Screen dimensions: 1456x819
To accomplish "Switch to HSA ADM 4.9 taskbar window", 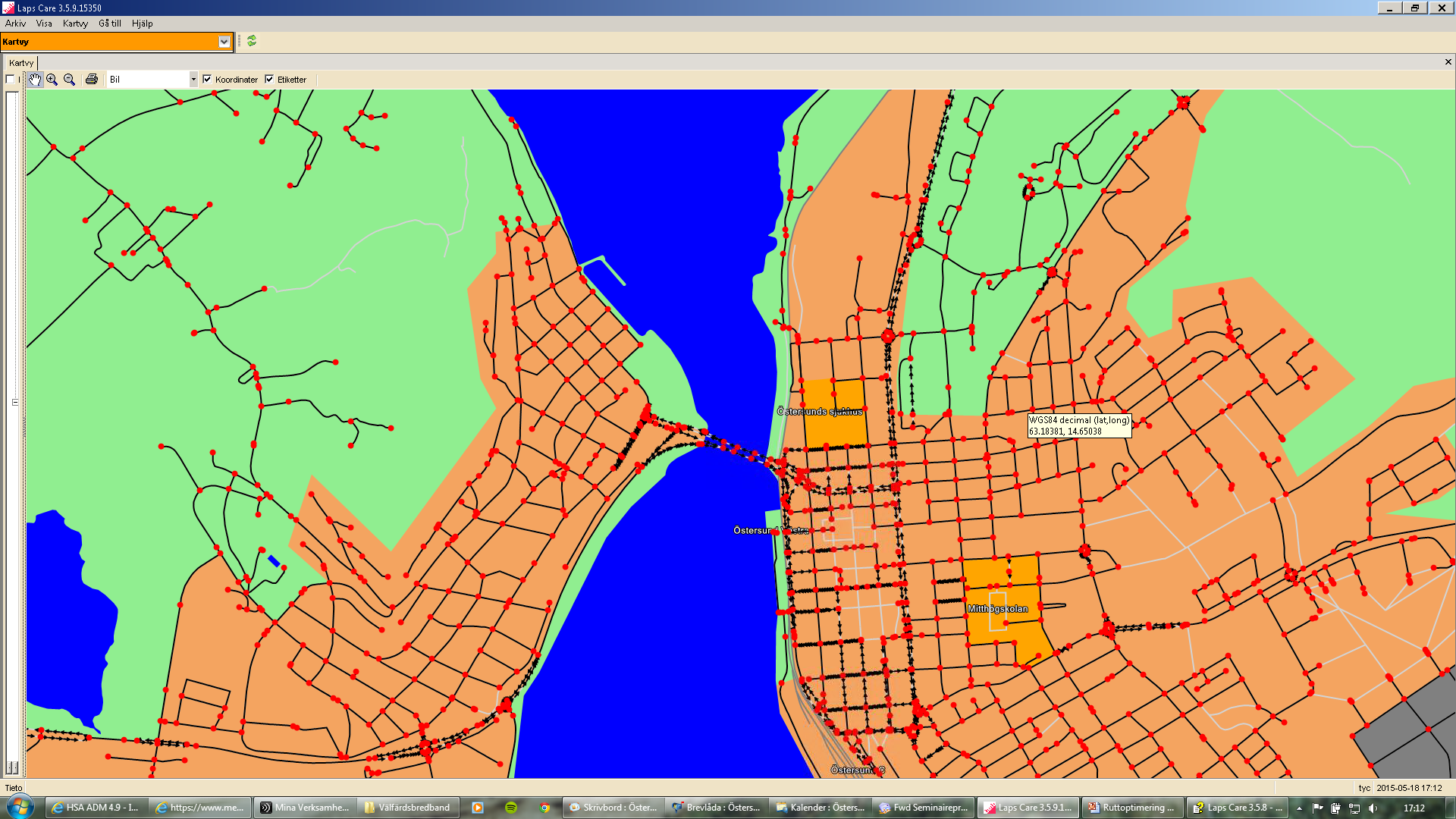I will [96, 808].
